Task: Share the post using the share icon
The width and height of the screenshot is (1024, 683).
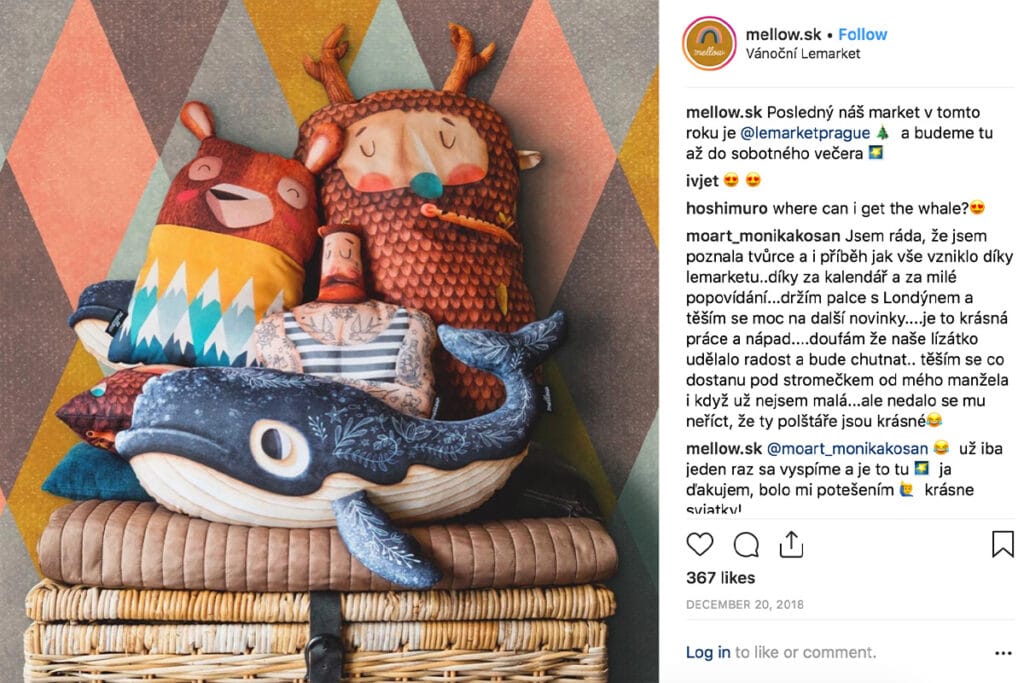Action: [791, 544]
